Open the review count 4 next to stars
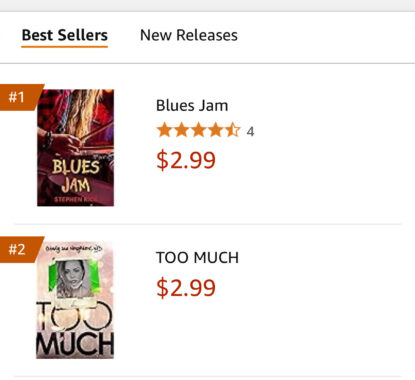The image size is (415, 380). point(250,132)
